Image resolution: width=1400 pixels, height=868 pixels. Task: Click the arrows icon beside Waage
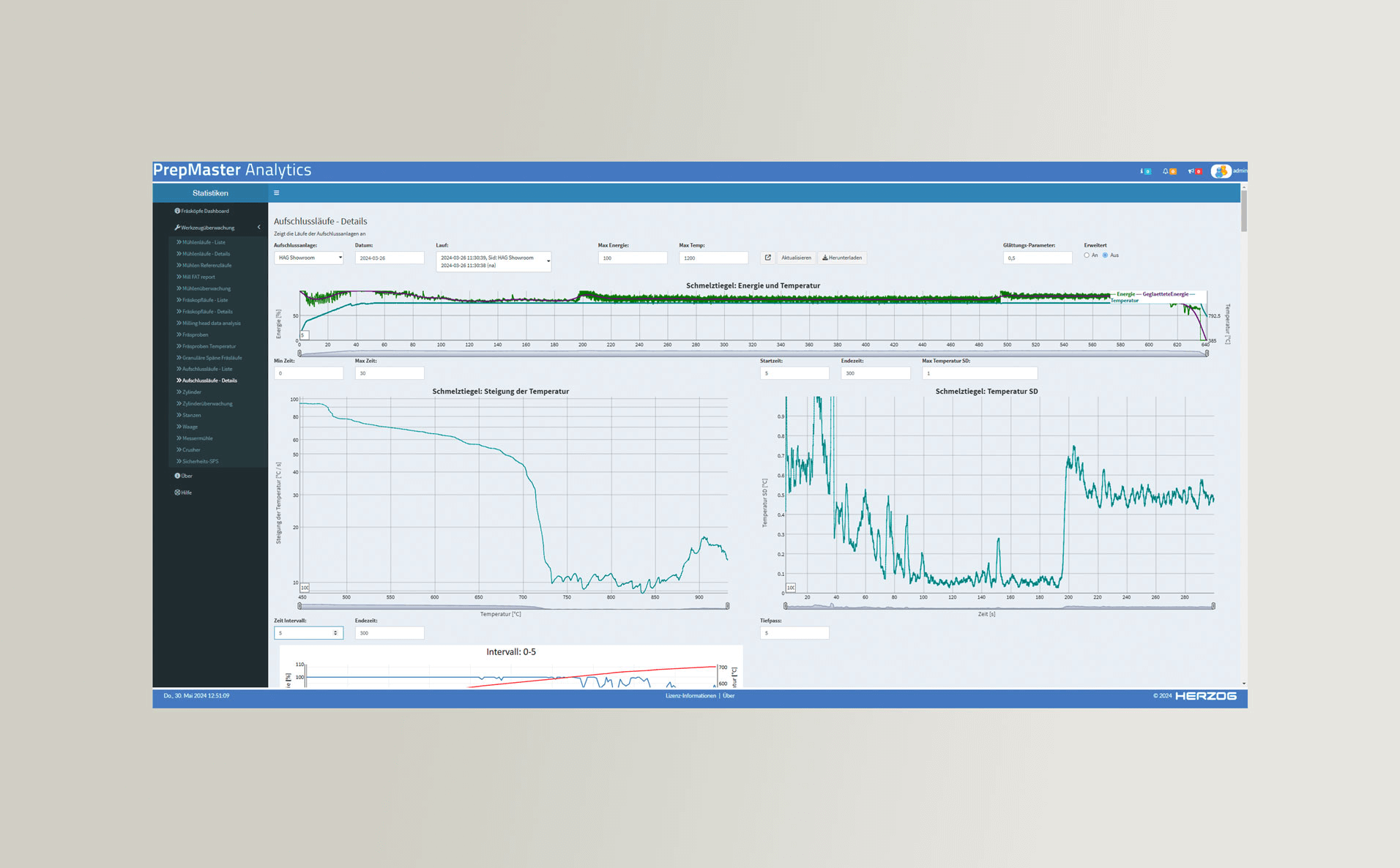pyautogui.click(x=179, y=427)
